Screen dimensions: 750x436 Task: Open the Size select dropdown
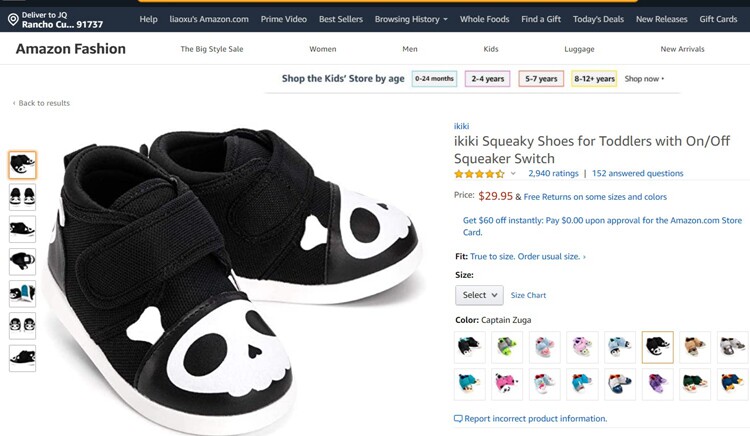point(479,295)
